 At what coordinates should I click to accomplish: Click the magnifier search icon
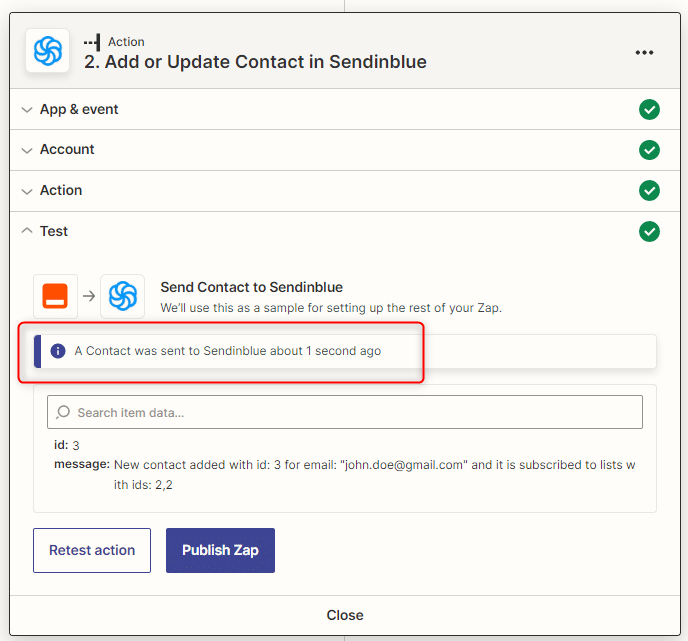[x=63, y=412]
